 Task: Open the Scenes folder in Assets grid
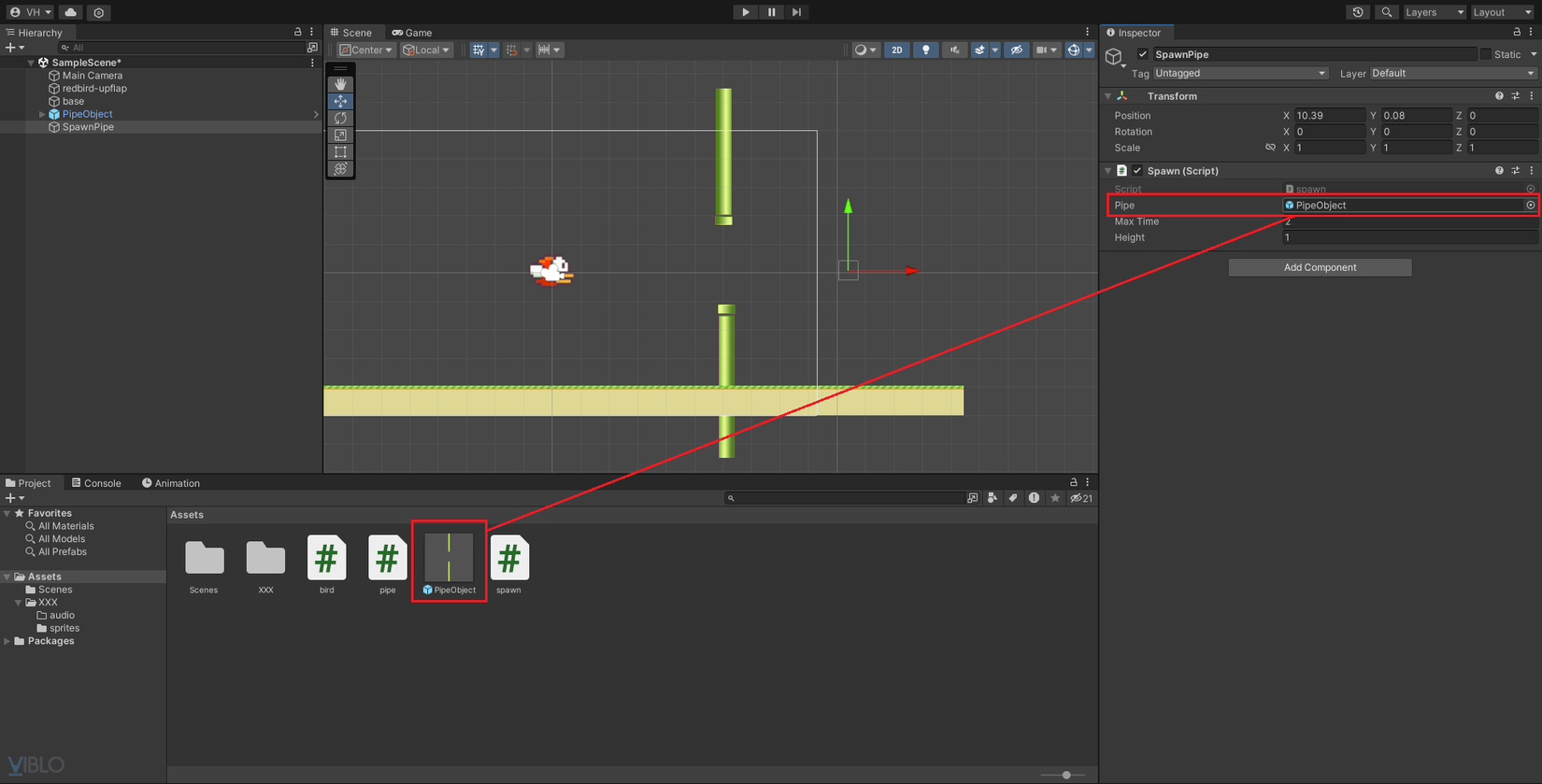click(x=204, y=566)
